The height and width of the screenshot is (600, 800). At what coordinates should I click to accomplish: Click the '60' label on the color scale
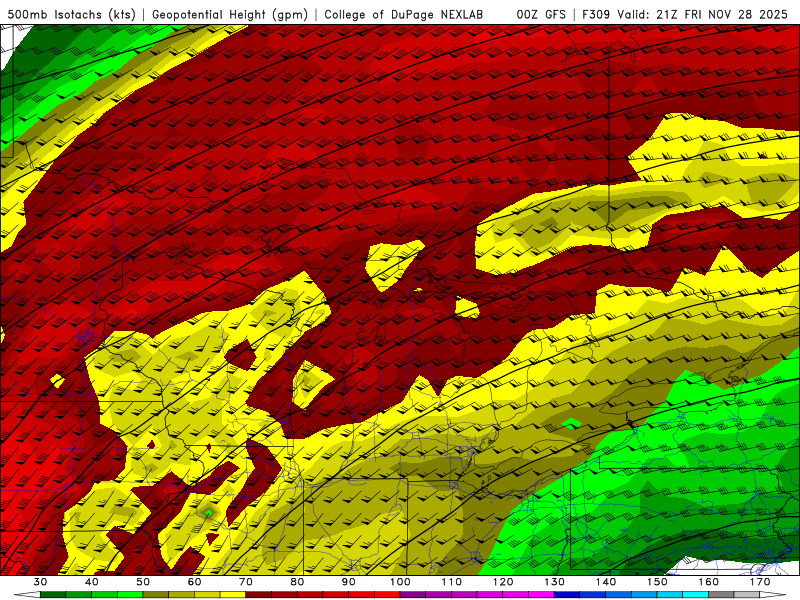tap(194, 582)
